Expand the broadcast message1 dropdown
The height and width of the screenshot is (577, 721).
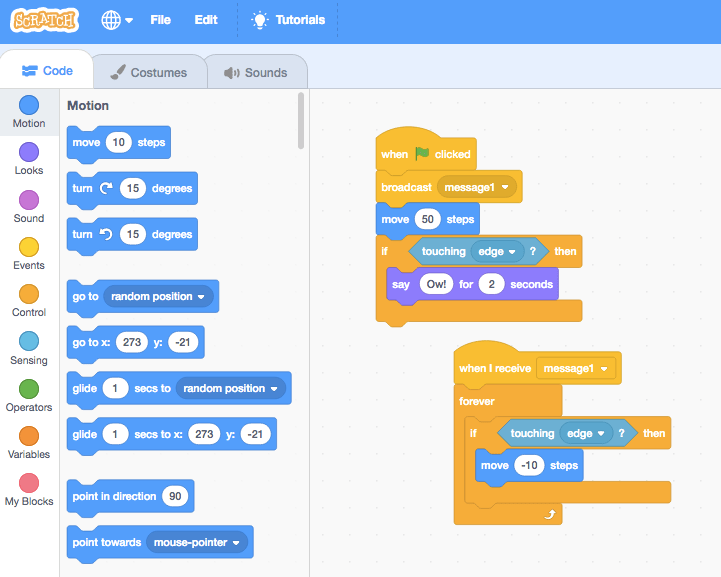[478, 187]
